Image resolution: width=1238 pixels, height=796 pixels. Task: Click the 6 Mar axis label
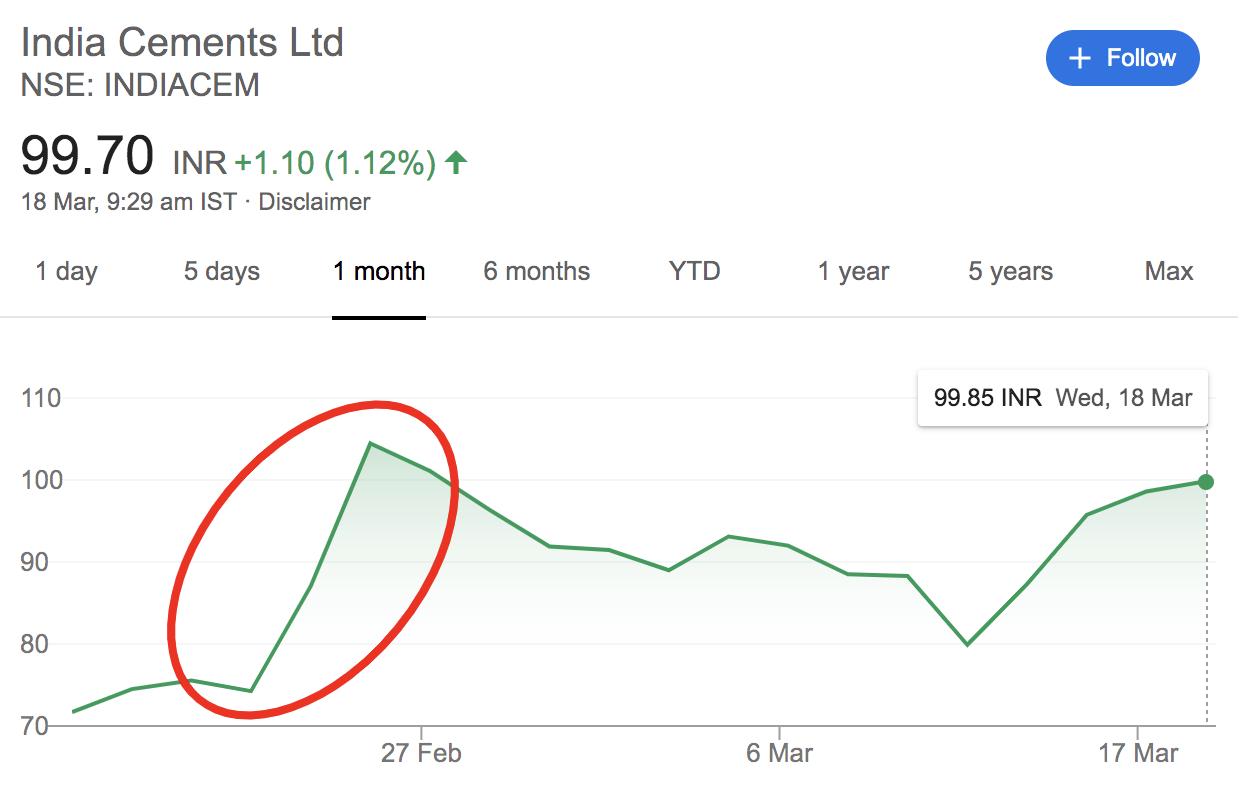[x=780, y=753]
